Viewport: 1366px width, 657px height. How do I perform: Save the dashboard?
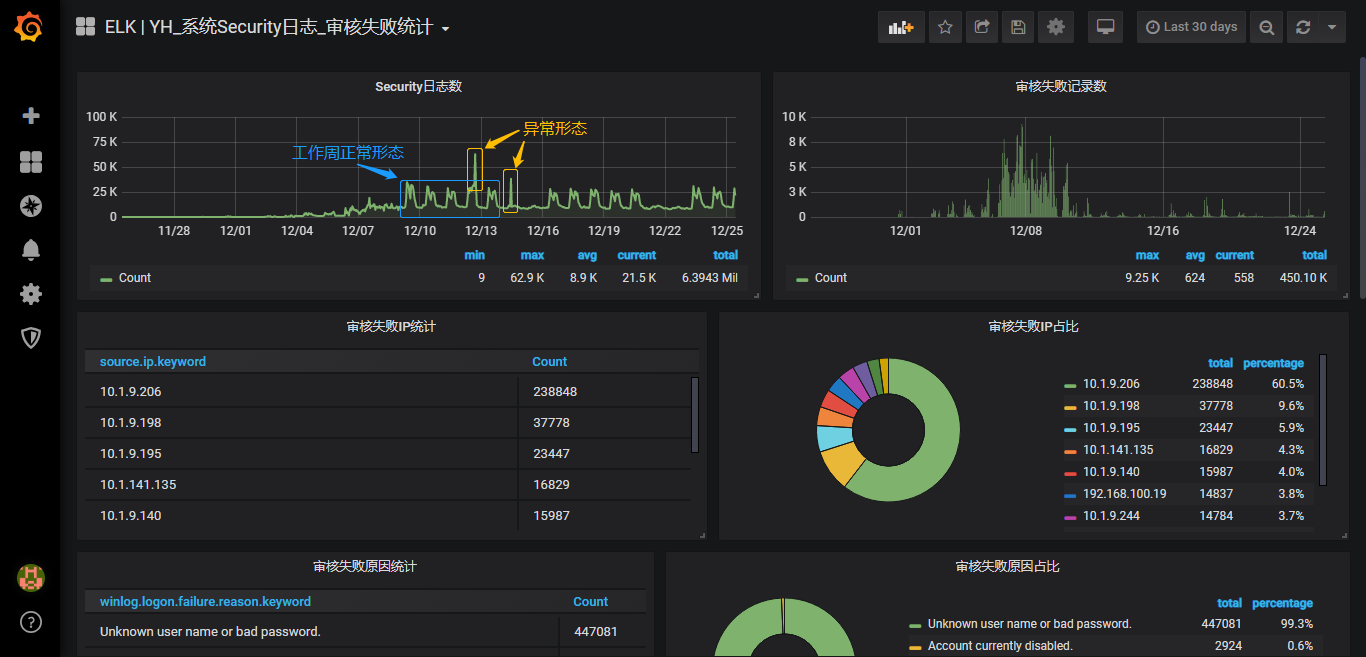click(x=1018, y=27)
